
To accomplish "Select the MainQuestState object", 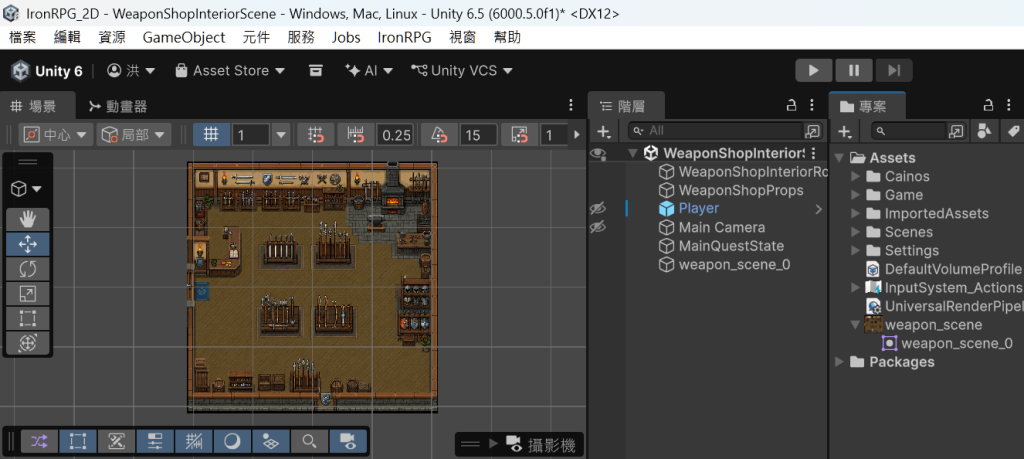I will click(x=722, y=246).
